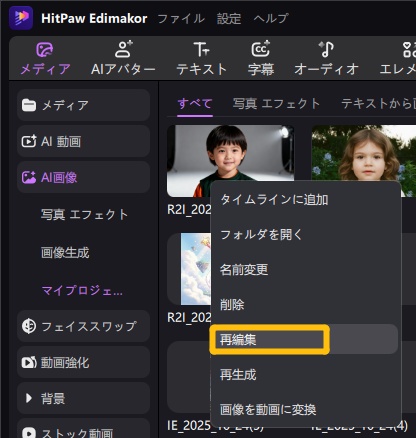Choose 再生成 from context menu
Image resolution: width=416 pixels, height=438 pixels.
coord(305,375)
